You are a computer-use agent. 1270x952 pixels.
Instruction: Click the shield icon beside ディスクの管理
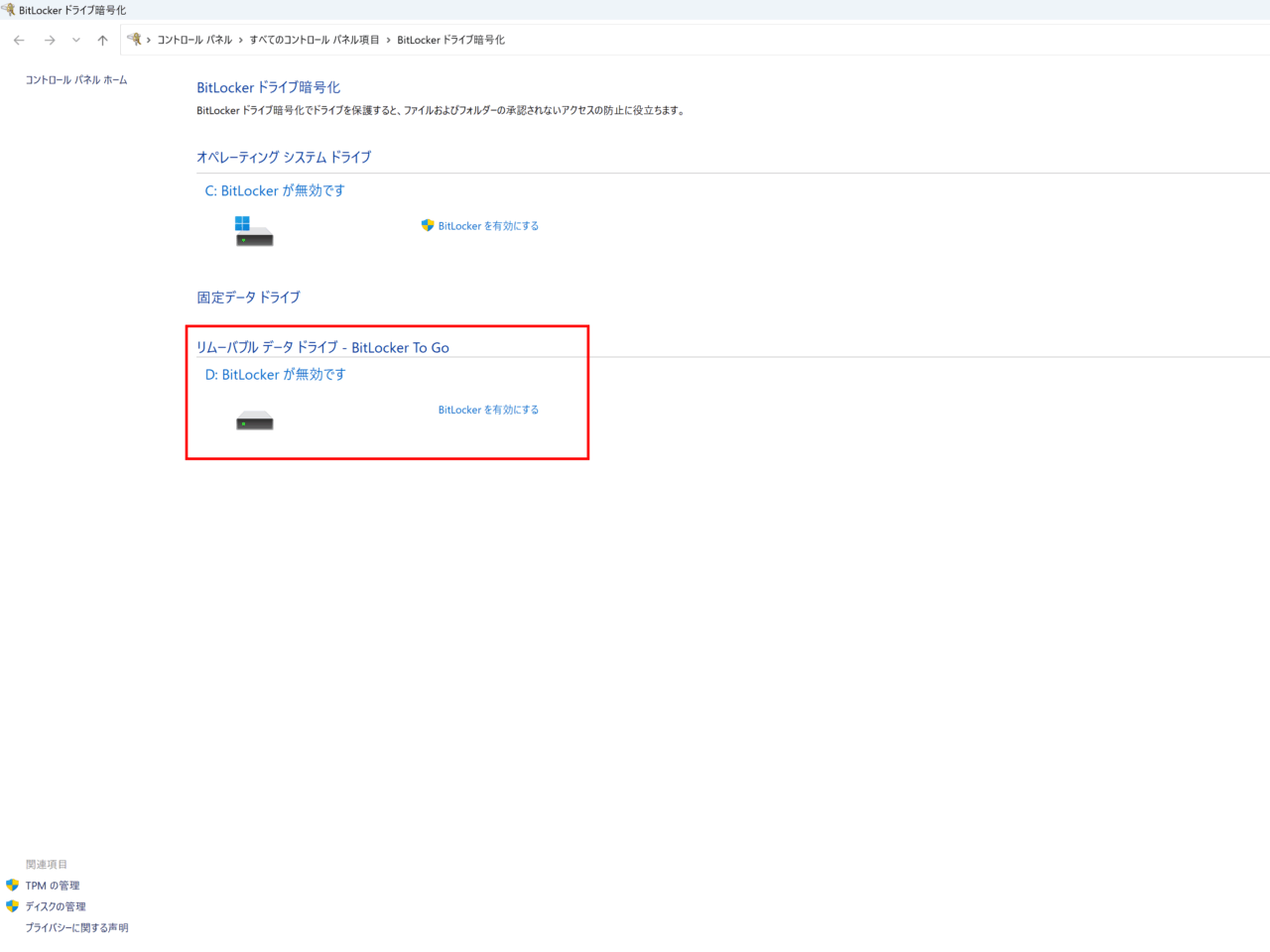point(12,906)
